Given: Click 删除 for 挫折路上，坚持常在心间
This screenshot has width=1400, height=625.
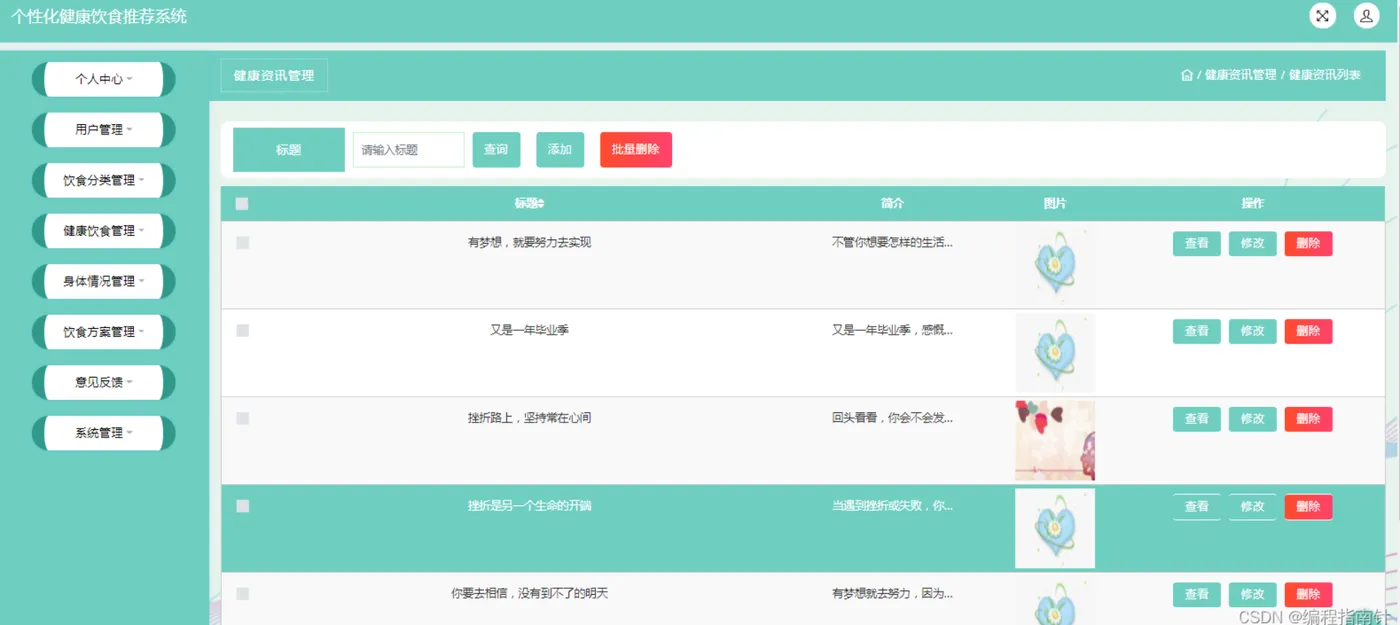Looking at the screenshot, I should pos(1309,419).
